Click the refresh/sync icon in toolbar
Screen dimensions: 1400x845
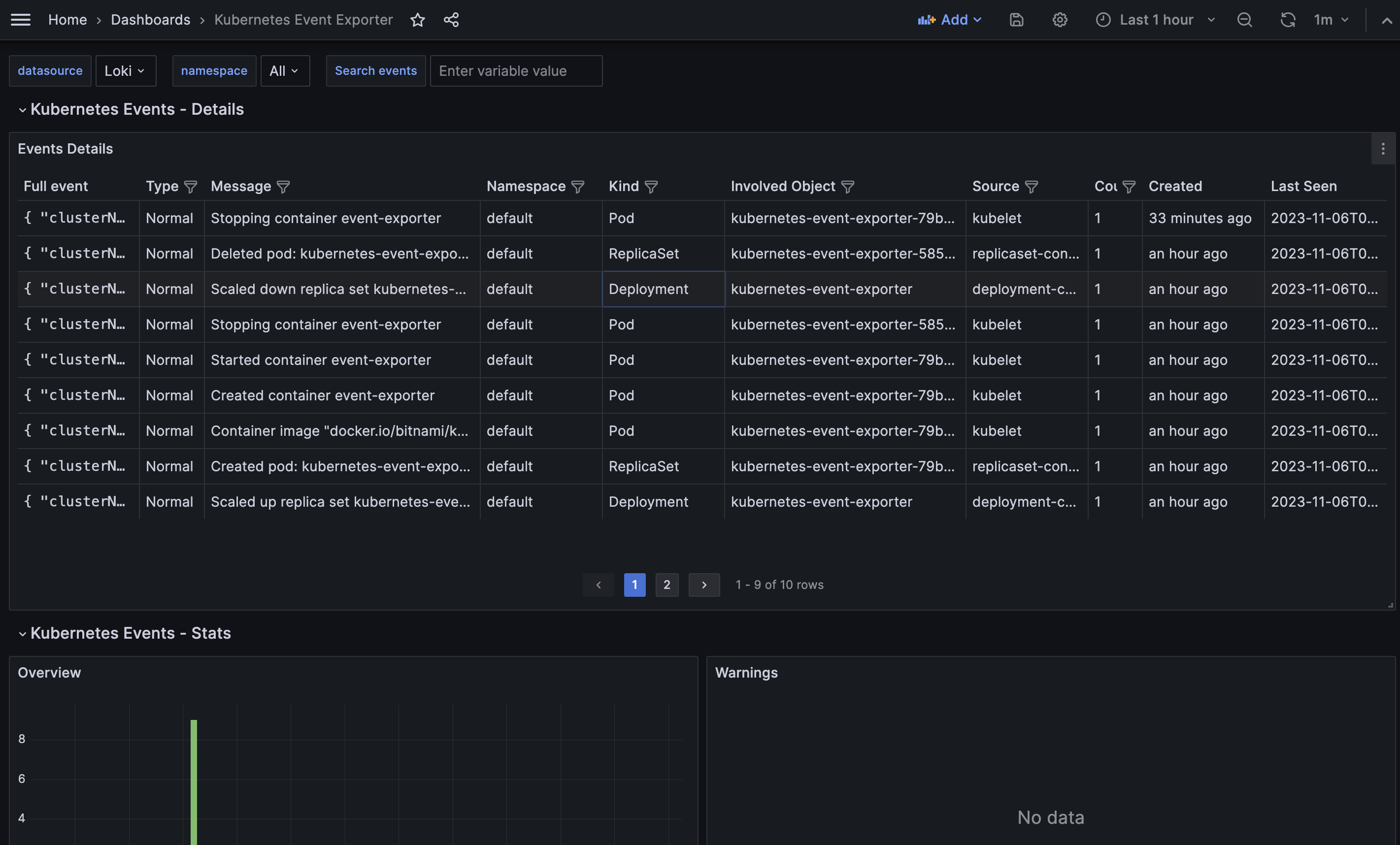(x=1288, y=20)
